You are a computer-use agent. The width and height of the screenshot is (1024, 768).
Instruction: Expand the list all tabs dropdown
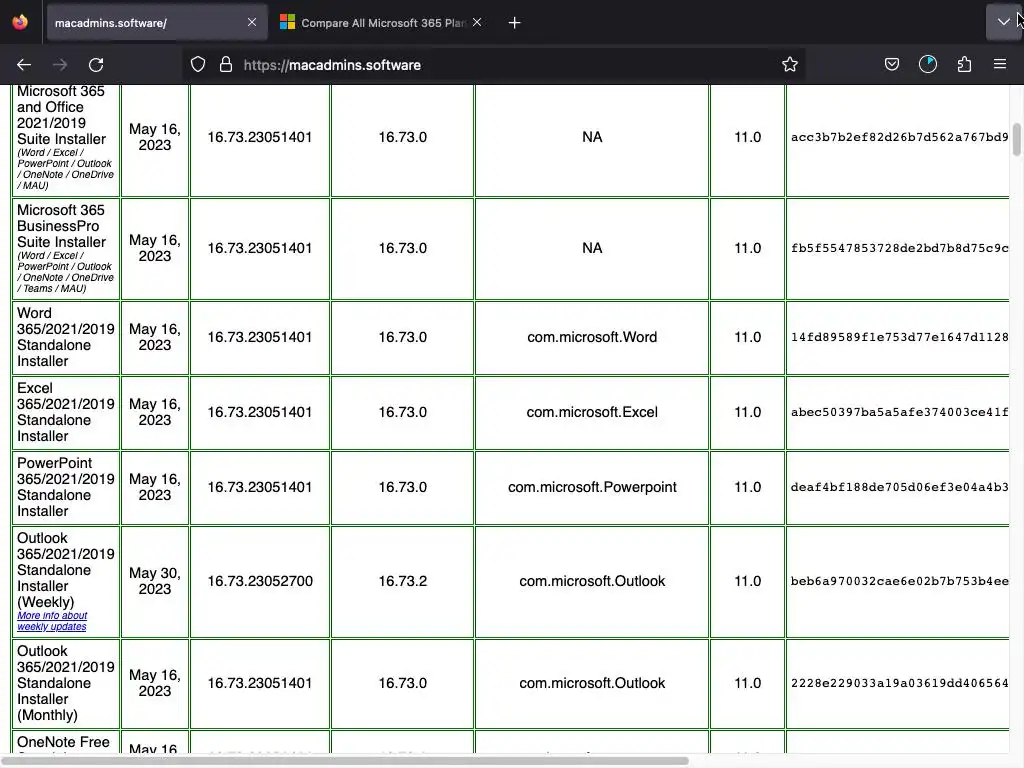[x=1004, y=22]
